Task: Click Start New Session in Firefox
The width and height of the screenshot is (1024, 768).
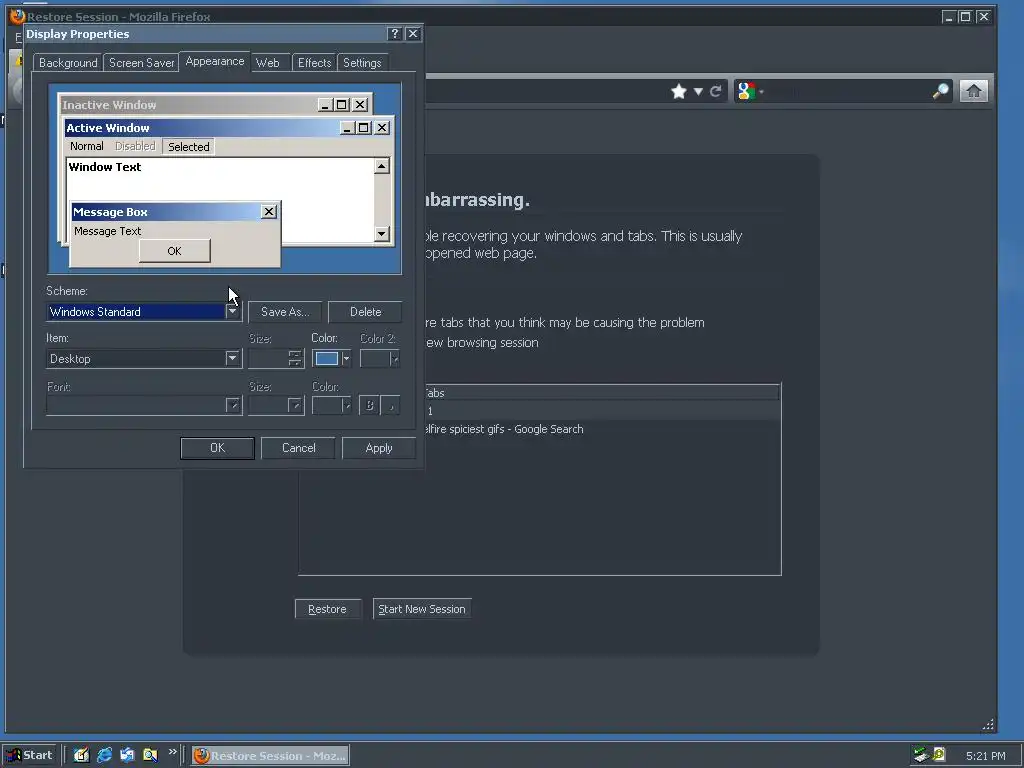Action: (x=422, y=609)
